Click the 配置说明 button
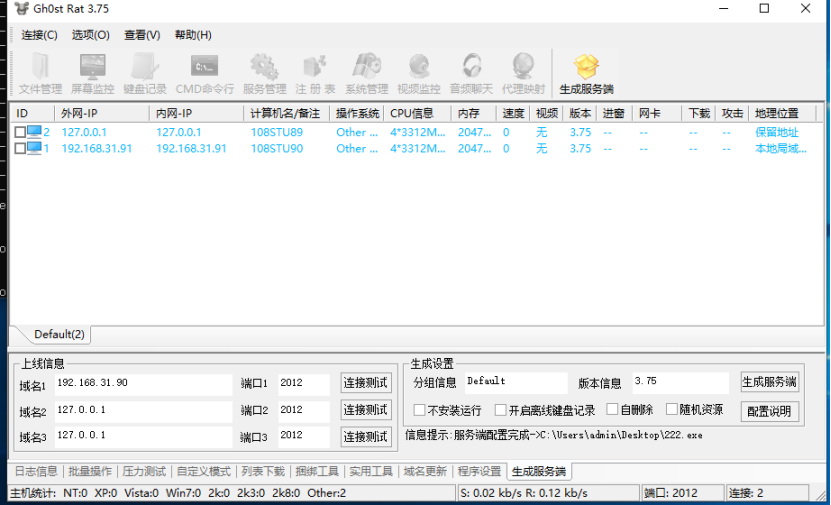This screenshot has height=505, width=831. click(x=769, y=411)
